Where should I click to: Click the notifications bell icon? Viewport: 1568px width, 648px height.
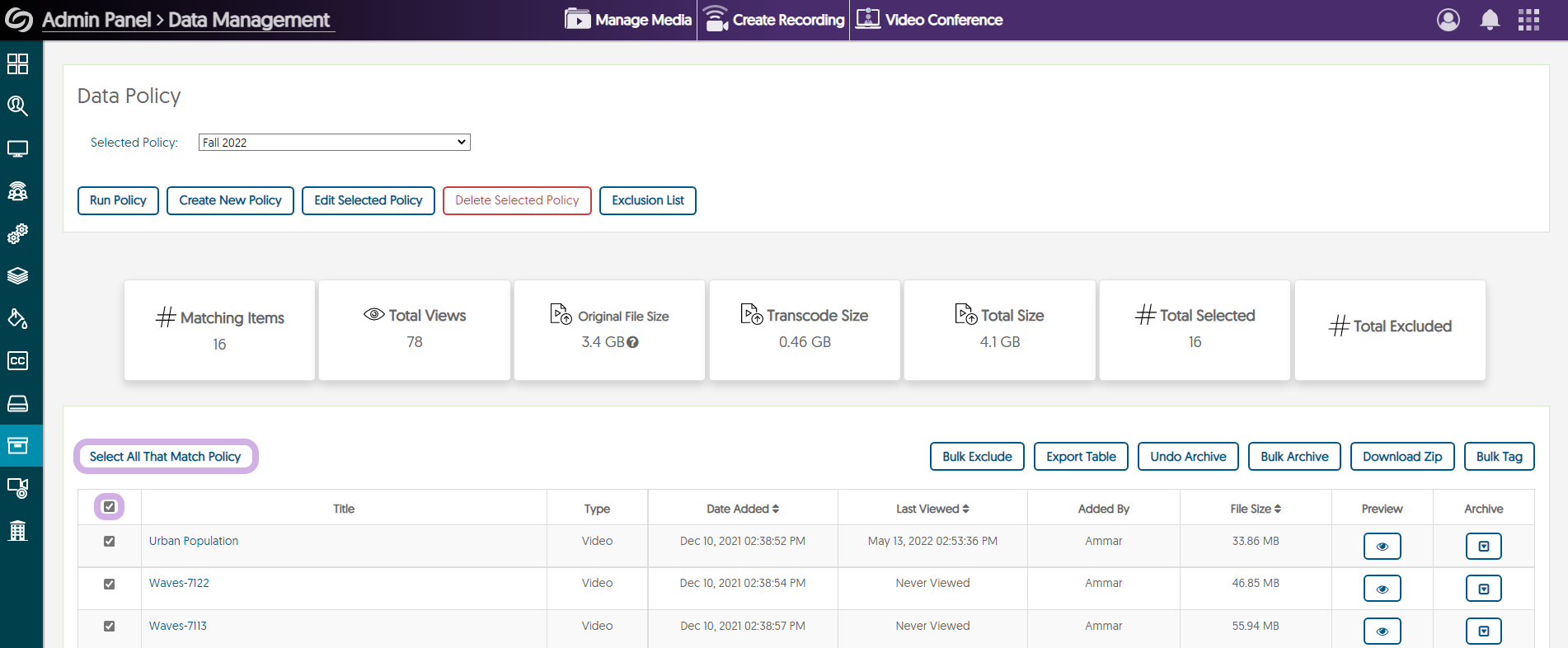point(1489,20)
